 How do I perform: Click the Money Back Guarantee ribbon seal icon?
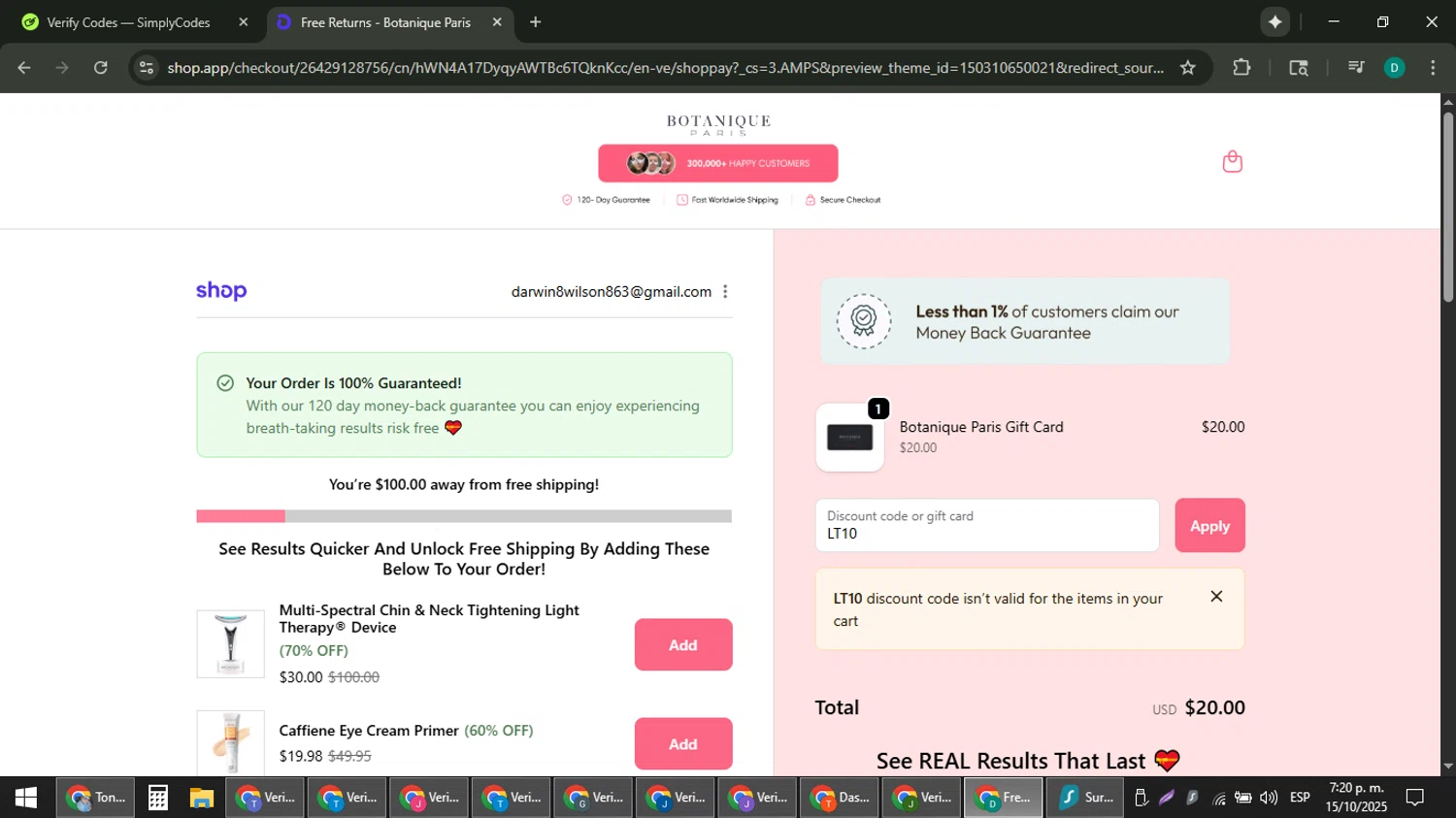pyautogui.click(x=864, y=321)
